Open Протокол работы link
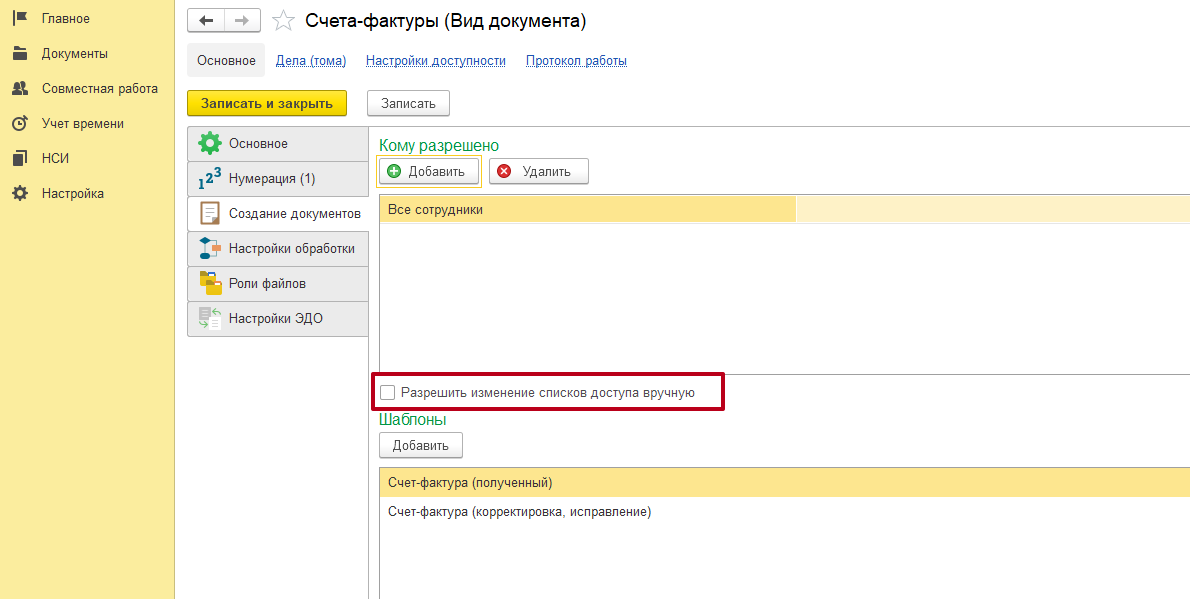1190x599 pixels. click(x=576, y=61)
